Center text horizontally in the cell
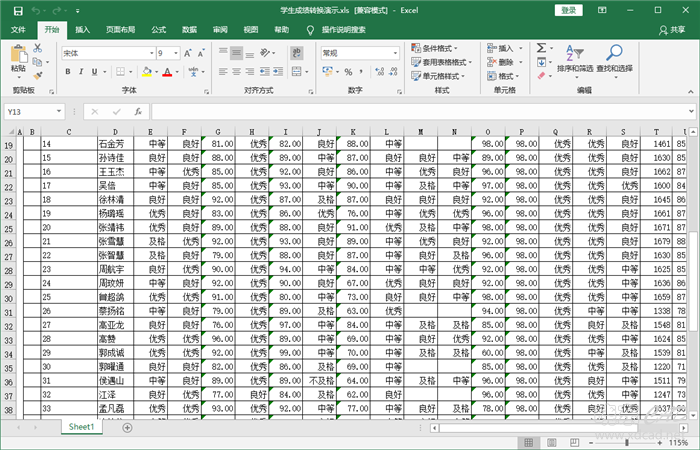700x450 pixels. [237, 71]
